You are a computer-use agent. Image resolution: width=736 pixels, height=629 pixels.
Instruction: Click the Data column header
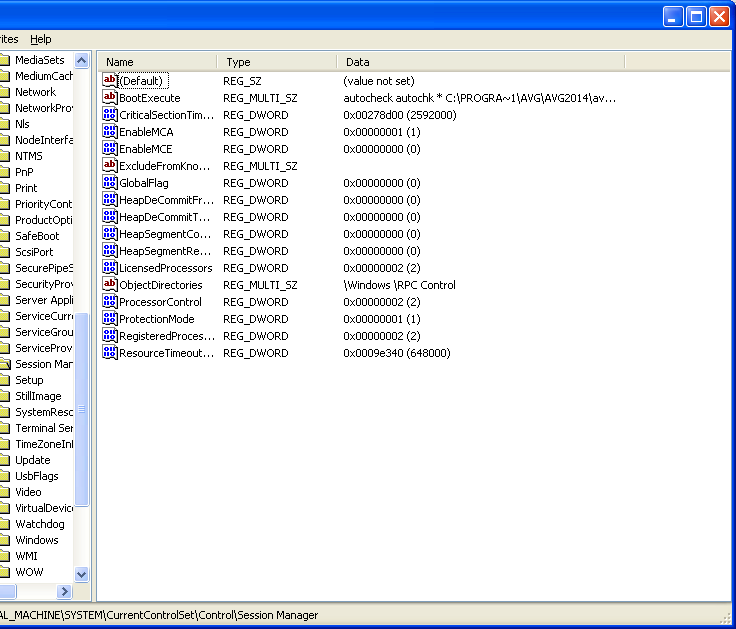(480, 62)
